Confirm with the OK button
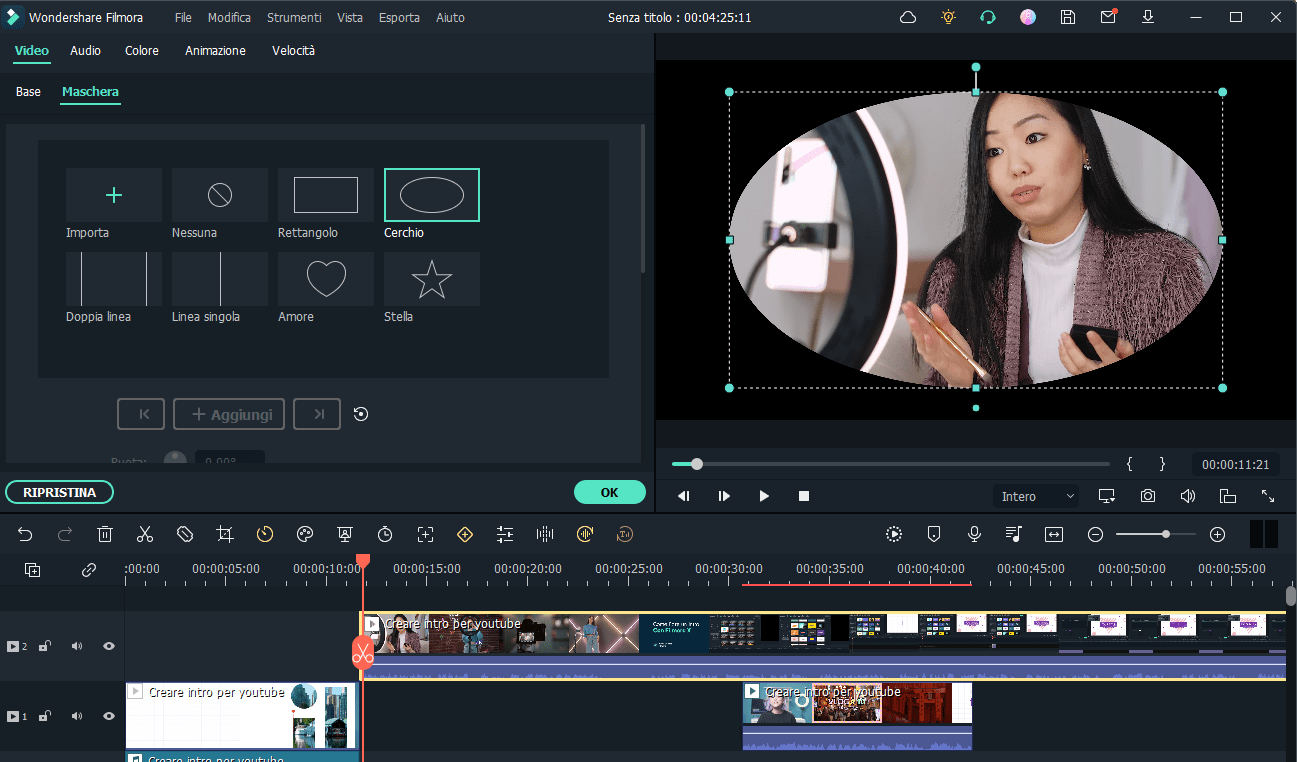 click(x=610, y=492)
